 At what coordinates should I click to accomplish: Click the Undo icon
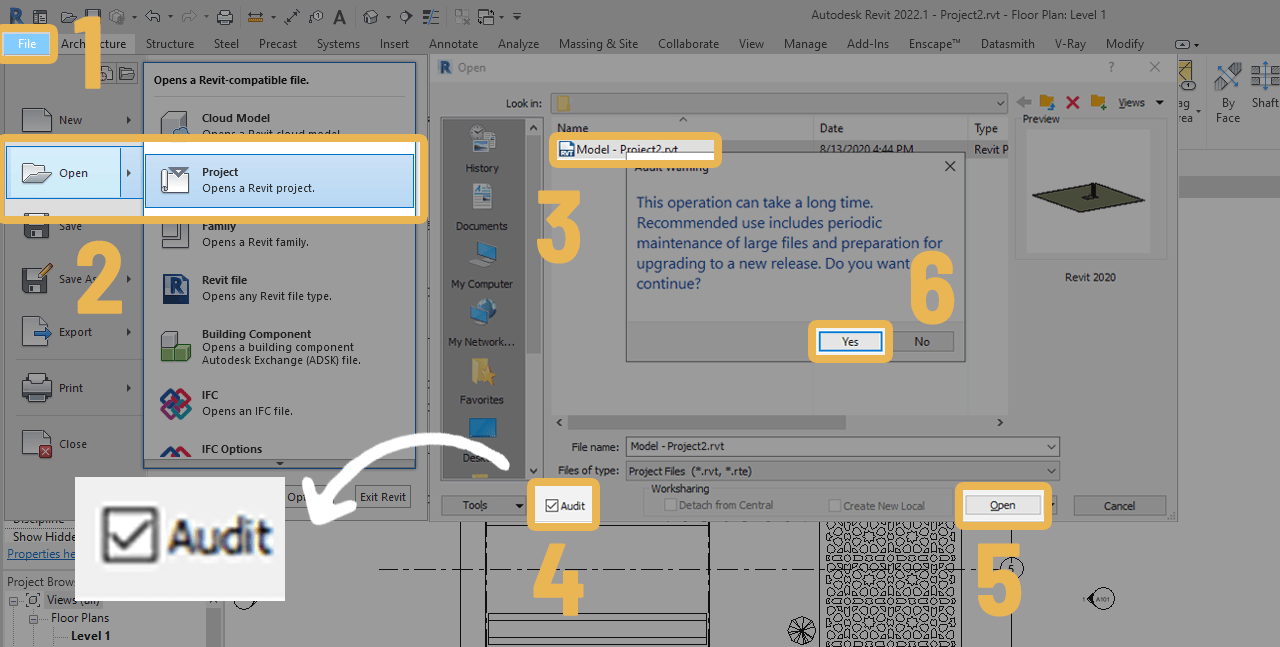(153, 15)
